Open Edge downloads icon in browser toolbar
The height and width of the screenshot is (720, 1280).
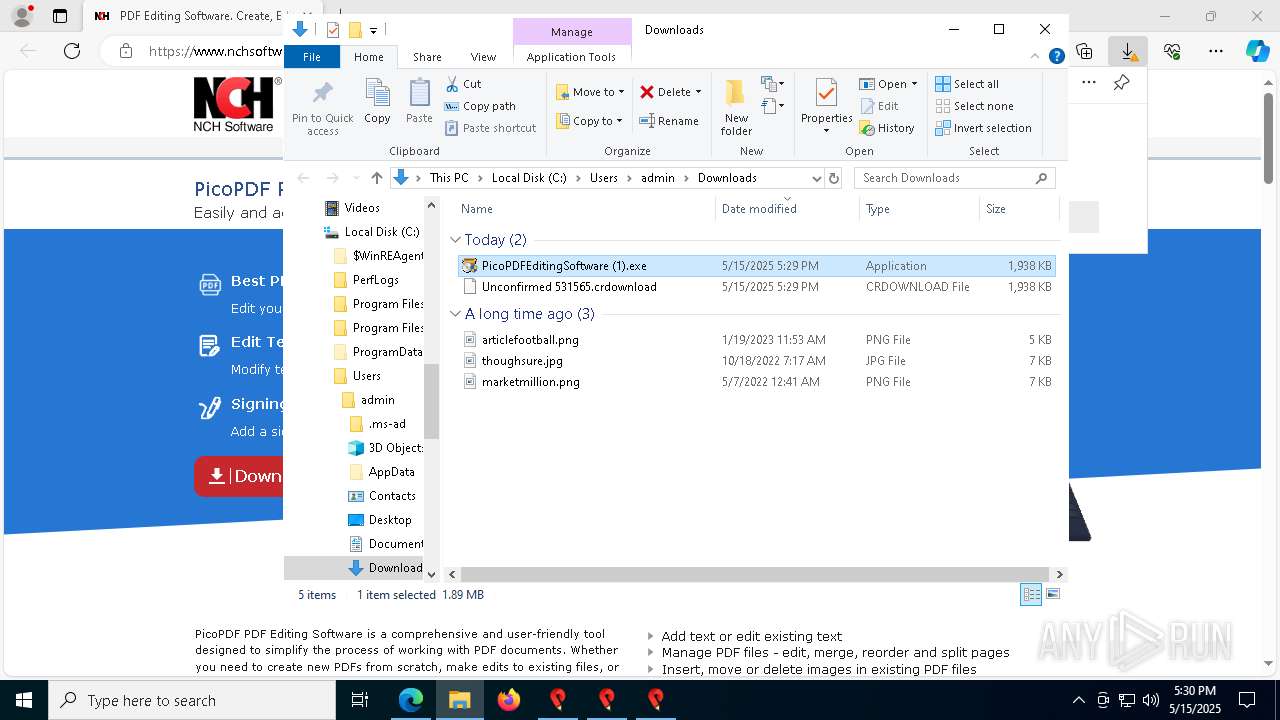pyautogui.click(x=1127, y=51)
